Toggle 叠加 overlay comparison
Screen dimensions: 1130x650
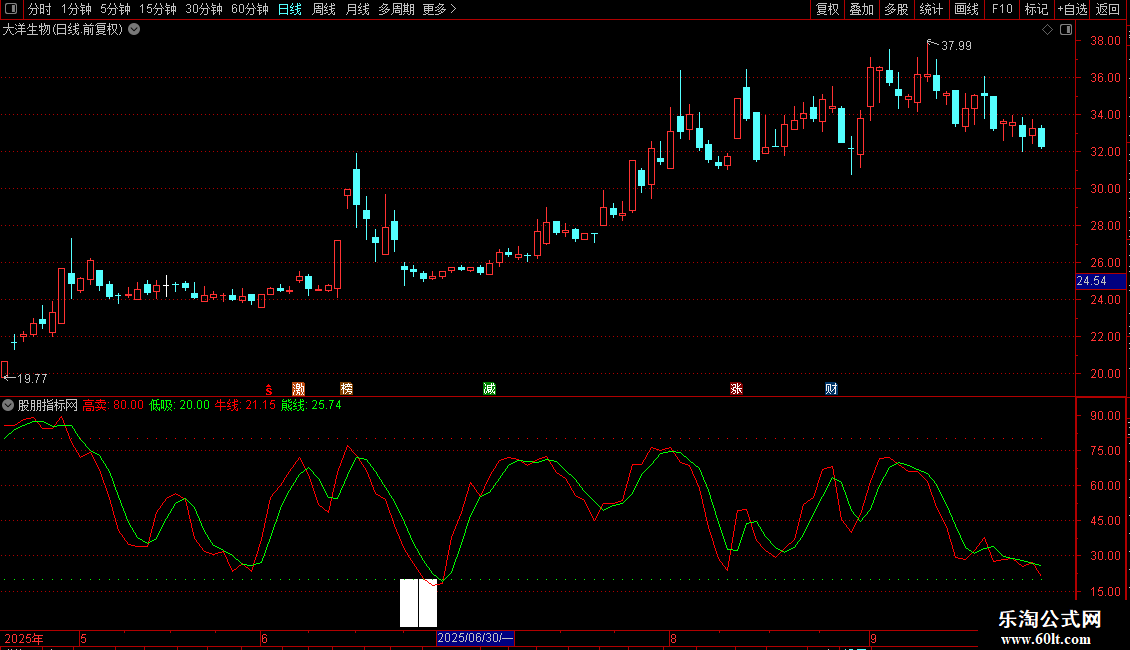coord(861,9)
